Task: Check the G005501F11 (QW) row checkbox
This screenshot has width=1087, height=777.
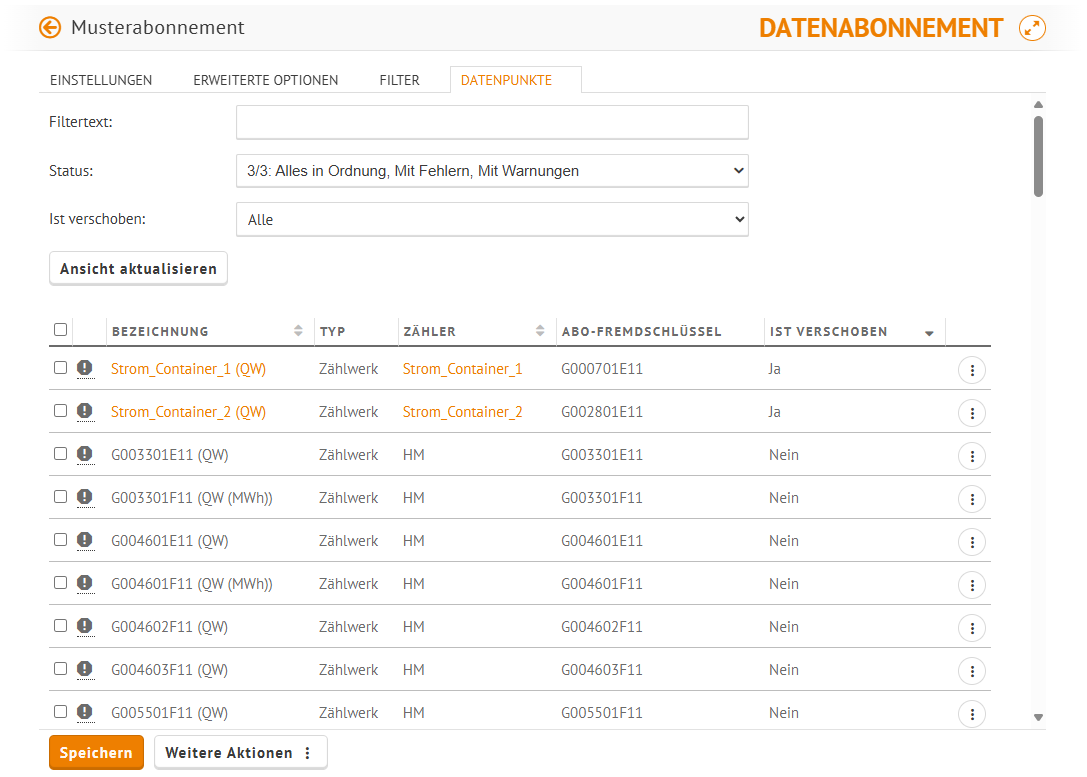Action: [60, 711]
